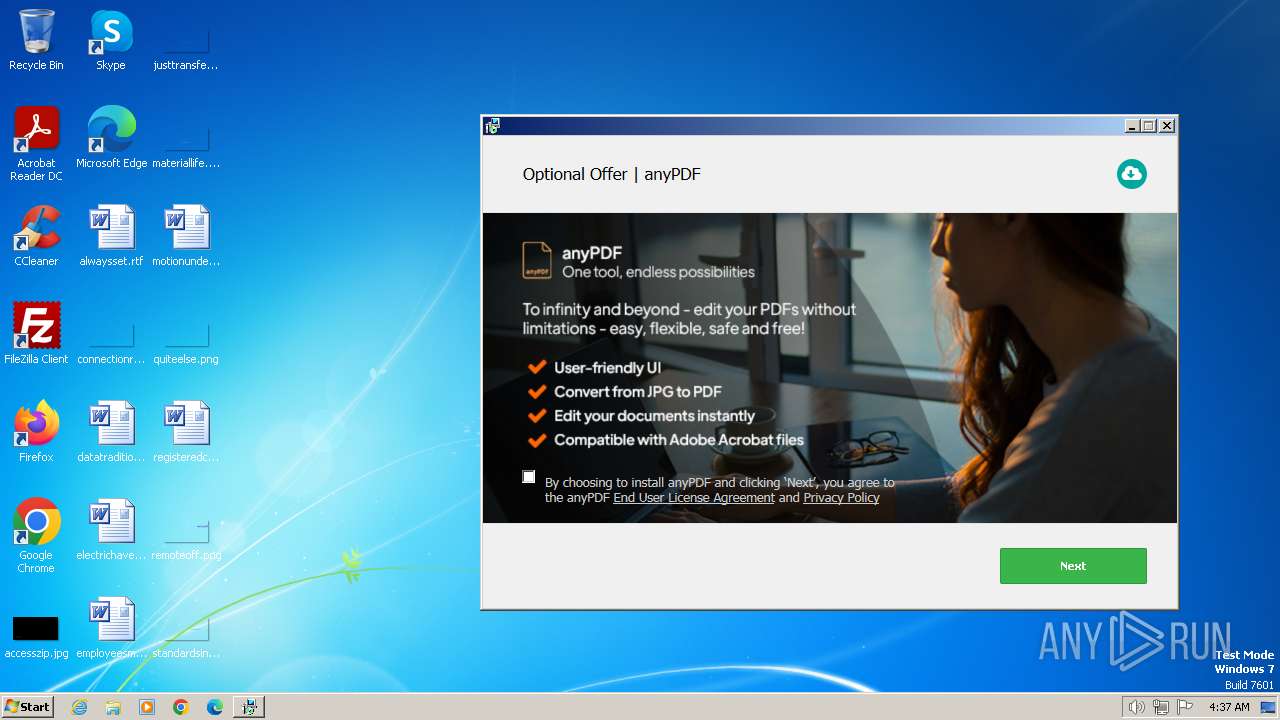Open Internet Explorer from the taskbar
1280x720 pixels.
79,707
